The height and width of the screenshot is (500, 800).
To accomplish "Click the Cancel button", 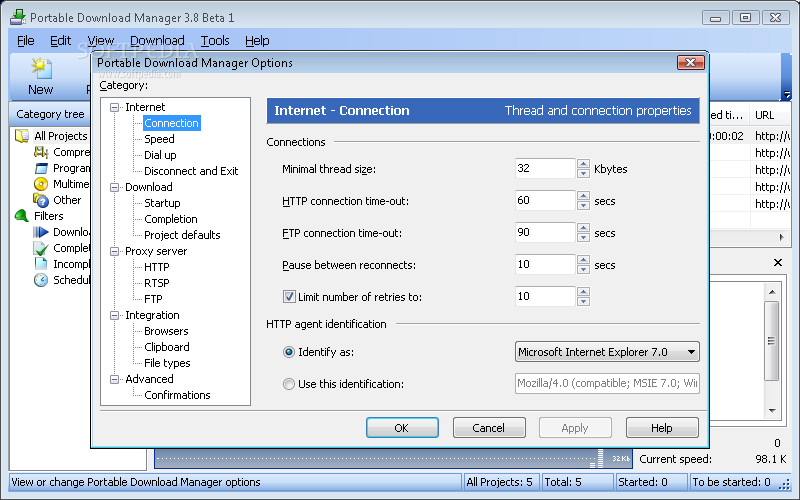I will click(x=489, y=428).
